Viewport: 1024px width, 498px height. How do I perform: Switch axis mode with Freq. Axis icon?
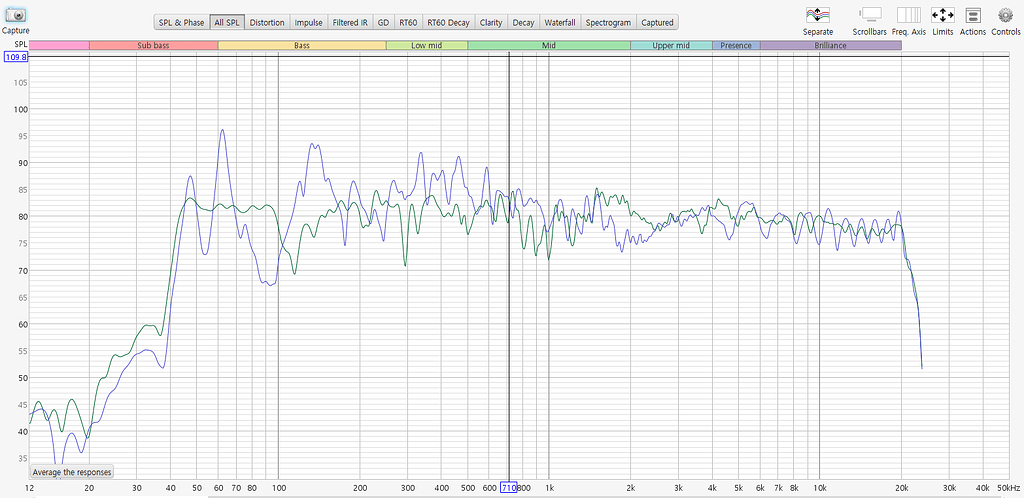coord(909,15)
